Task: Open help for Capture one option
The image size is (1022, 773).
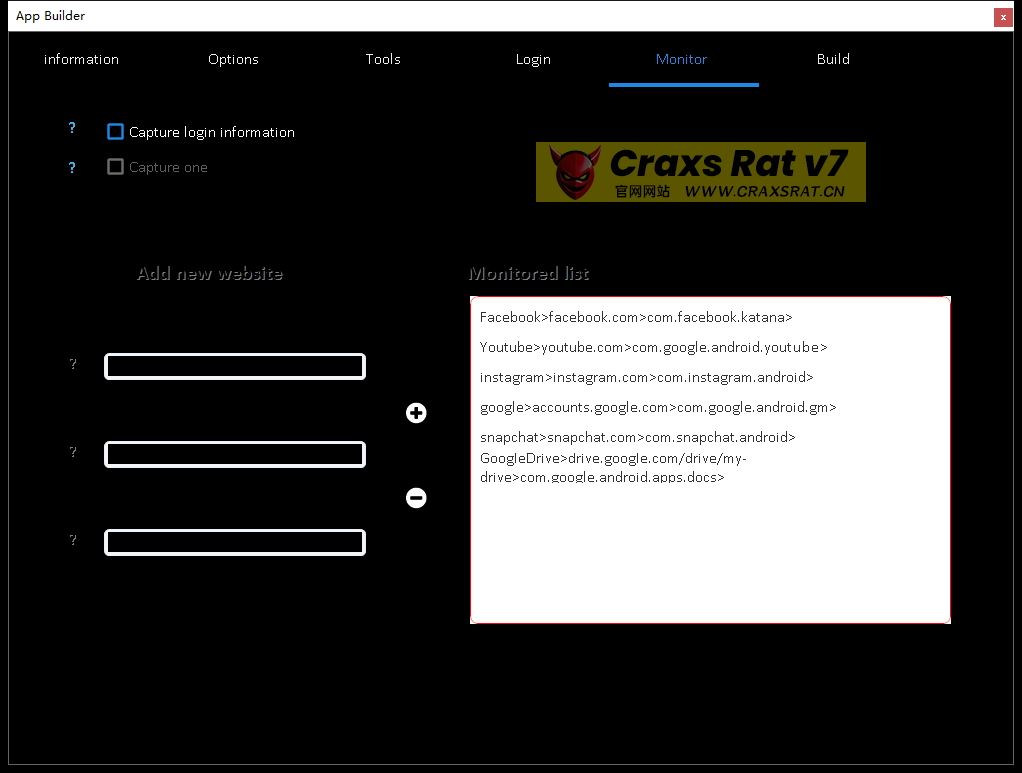Action: [x=71, y=168]
